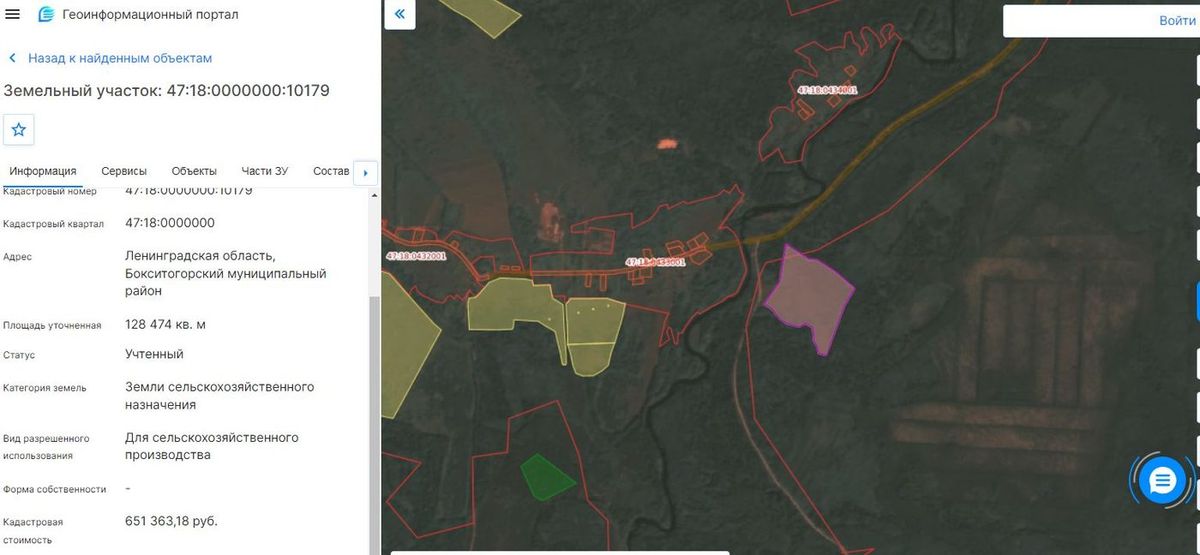Click the Кадастровый квартал field label

click(x=53, y=224)
